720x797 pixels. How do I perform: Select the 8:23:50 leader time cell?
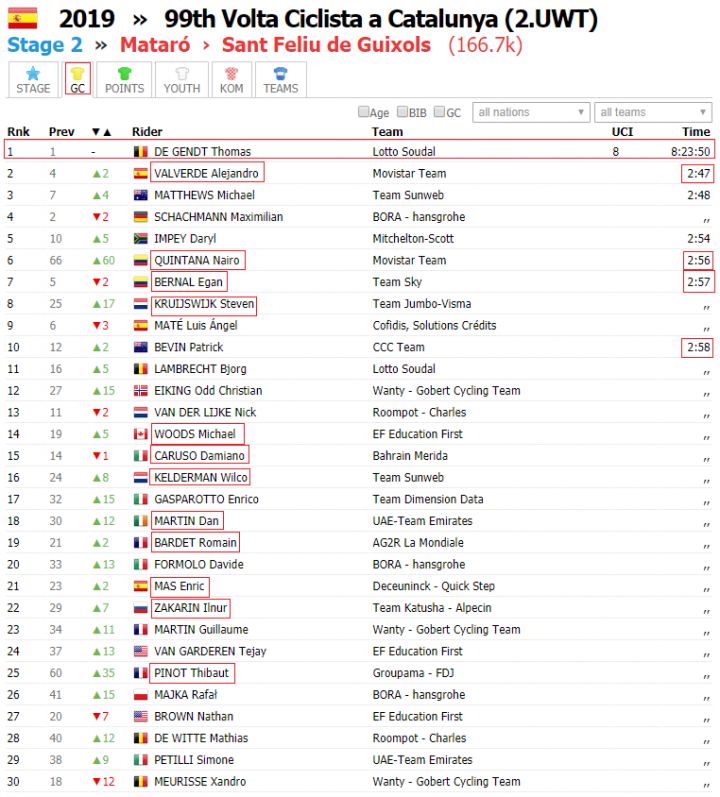tap(690, 151)
